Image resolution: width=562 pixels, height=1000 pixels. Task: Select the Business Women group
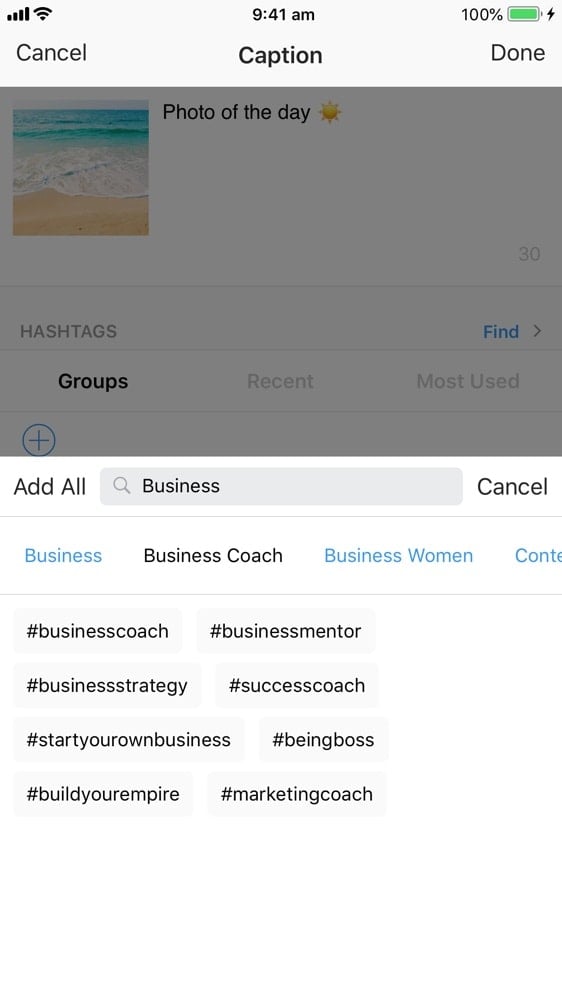(399, 555)
